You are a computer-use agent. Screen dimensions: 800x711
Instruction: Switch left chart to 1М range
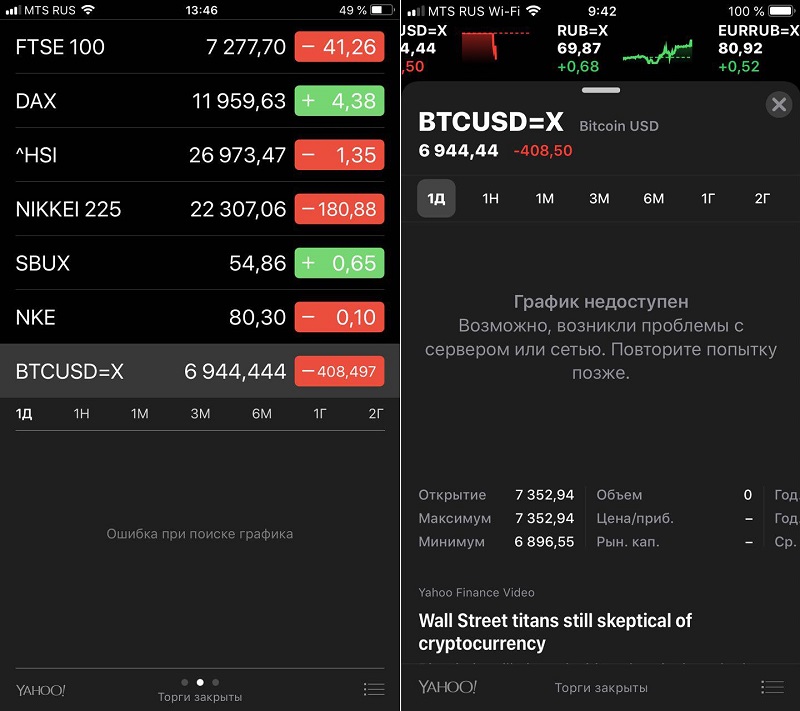click(139, 414)
